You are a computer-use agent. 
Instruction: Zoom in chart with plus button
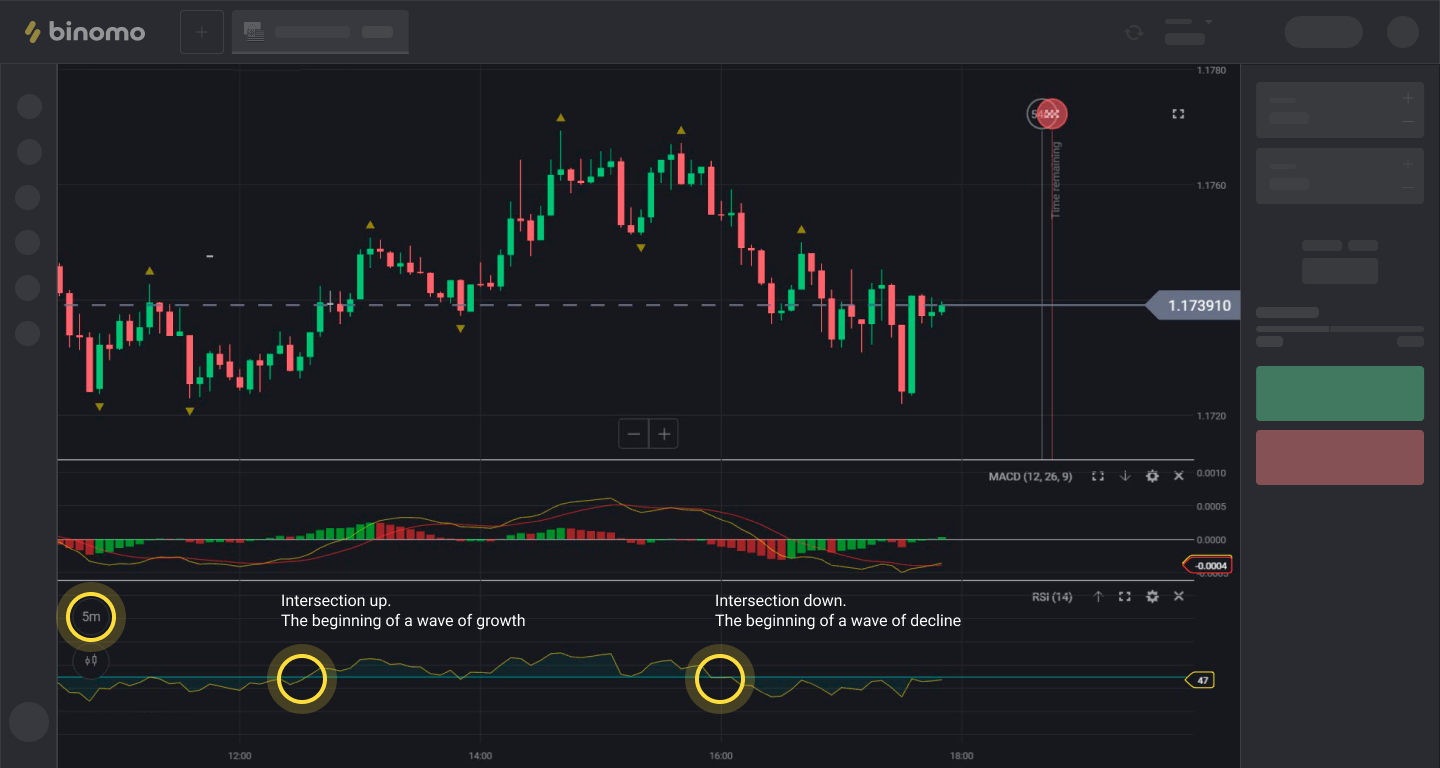tap(664, 434)
